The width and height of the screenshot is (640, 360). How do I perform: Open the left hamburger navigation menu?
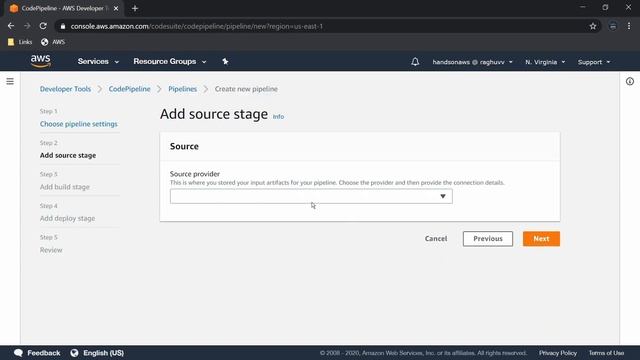coord(10,81)
